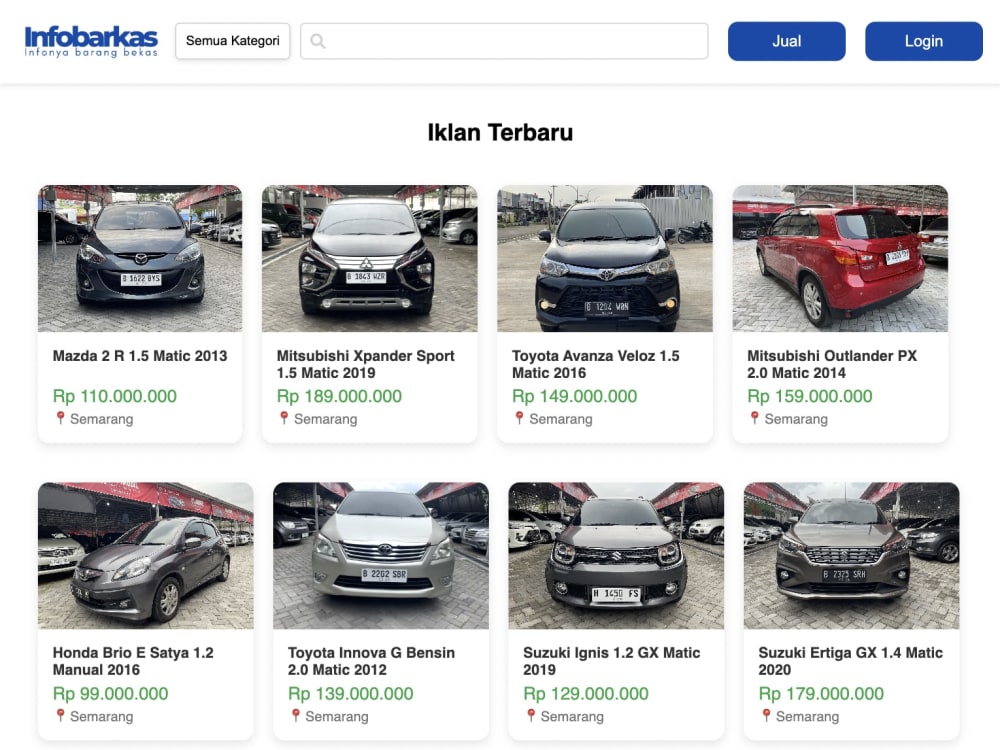1000x750 pixels.
Task: Open listing title Suzuki Ignis 1.2 GX Matic 2019
Action: pos(612,661)
